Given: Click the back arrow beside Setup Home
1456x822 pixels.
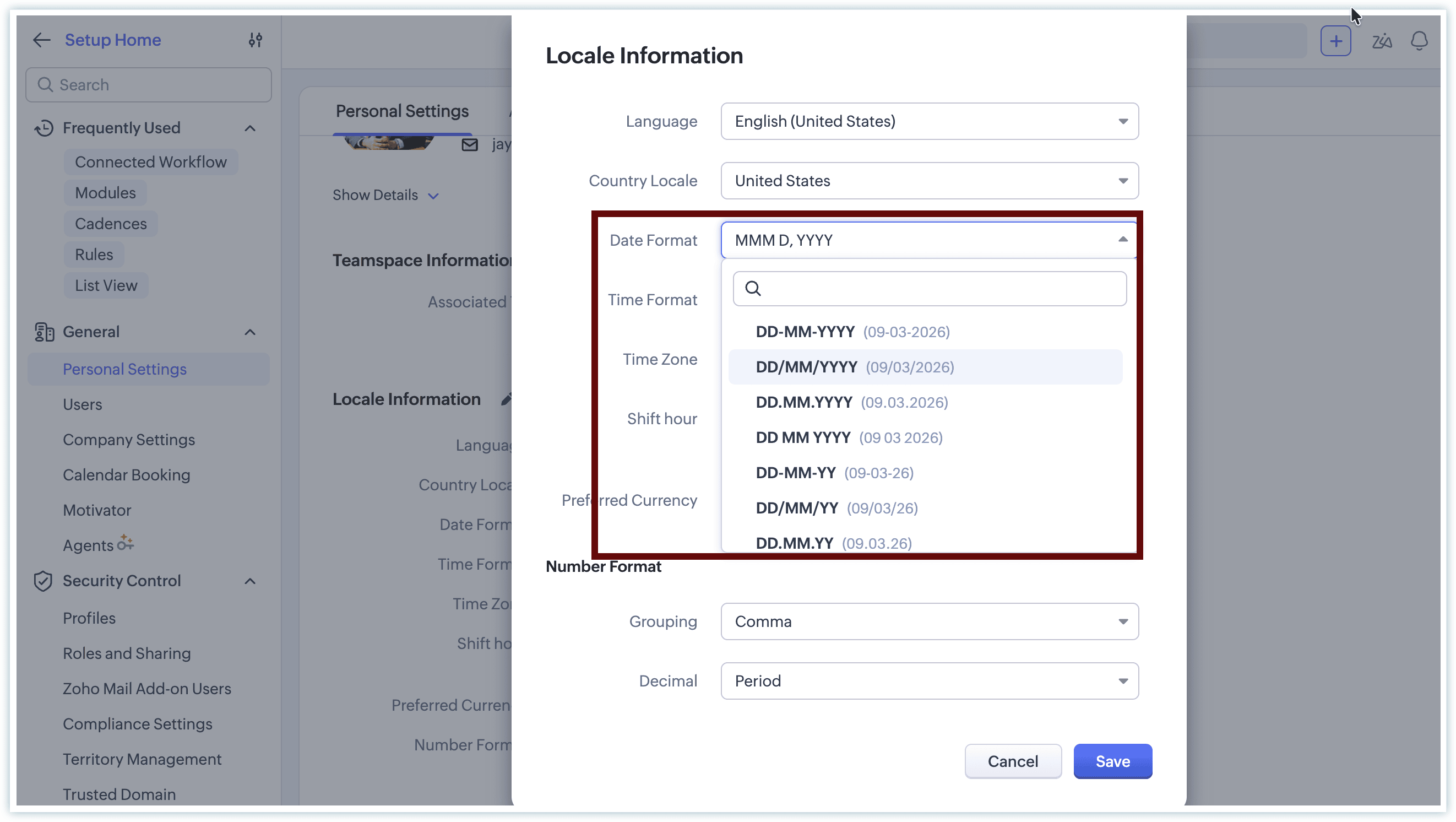Looking at the screenshot, I should point(42,40).
